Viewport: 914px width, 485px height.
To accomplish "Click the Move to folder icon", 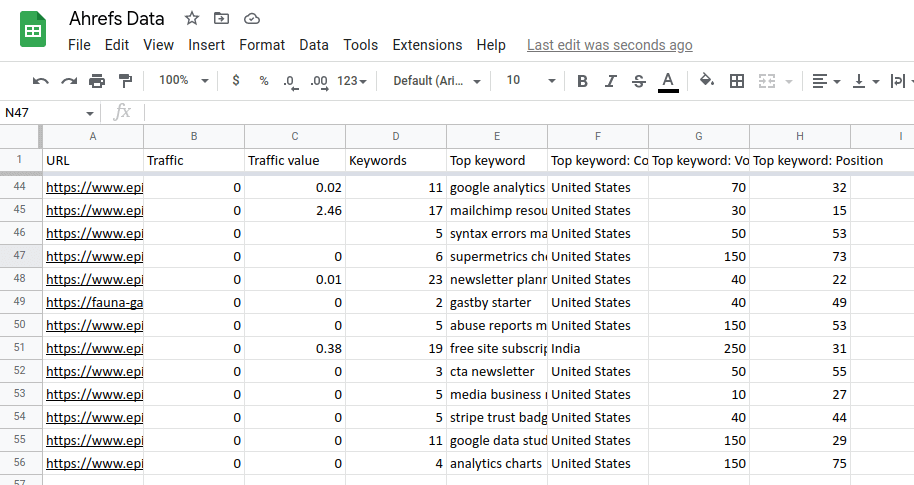I will [x=222, y=19].
